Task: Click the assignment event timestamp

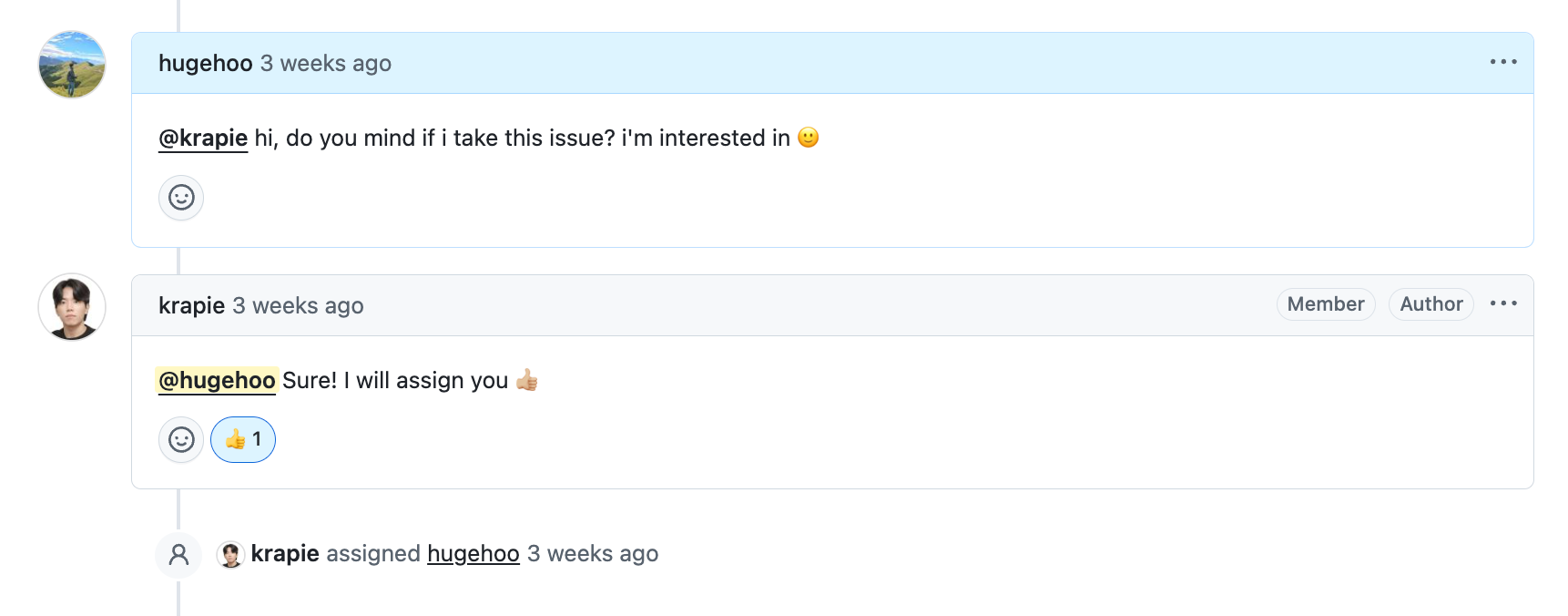Action: pos(593,554)
